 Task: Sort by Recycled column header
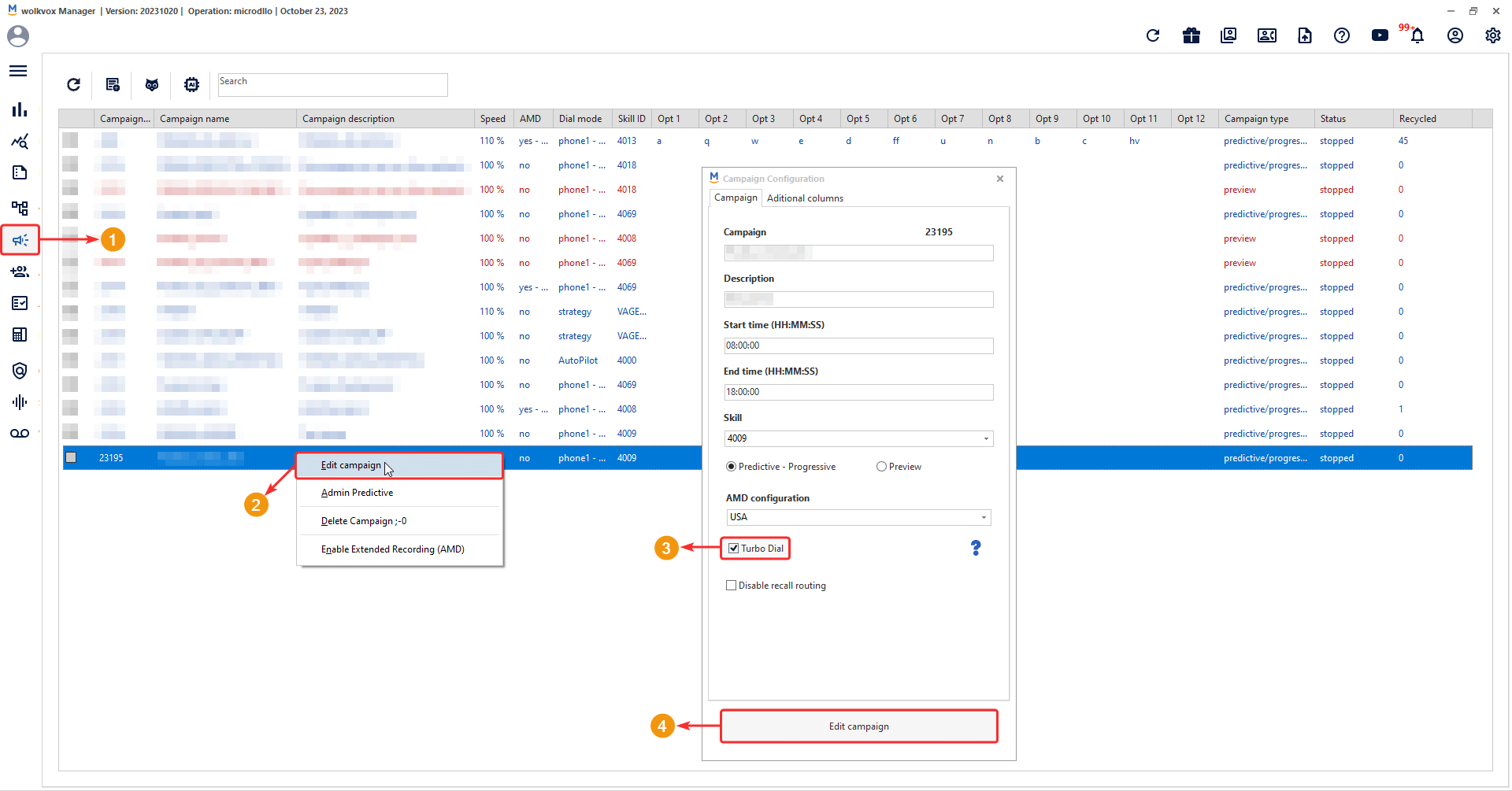coord(1432,119)
